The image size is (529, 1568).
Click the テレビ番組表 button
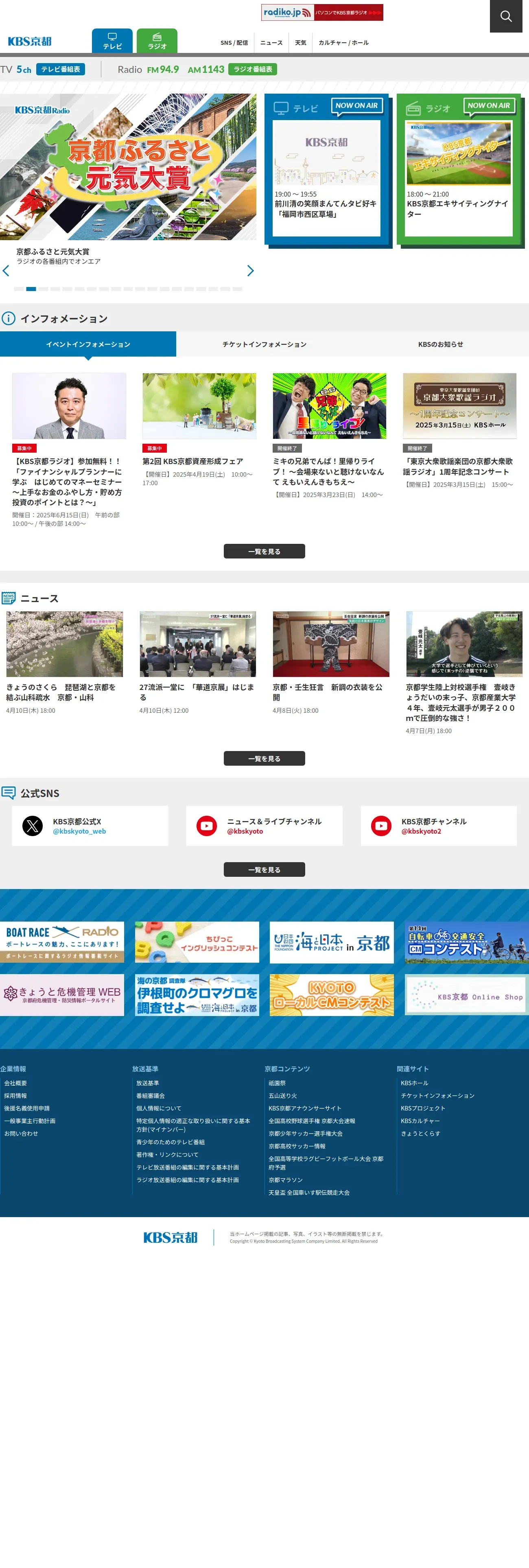[60, 69]
